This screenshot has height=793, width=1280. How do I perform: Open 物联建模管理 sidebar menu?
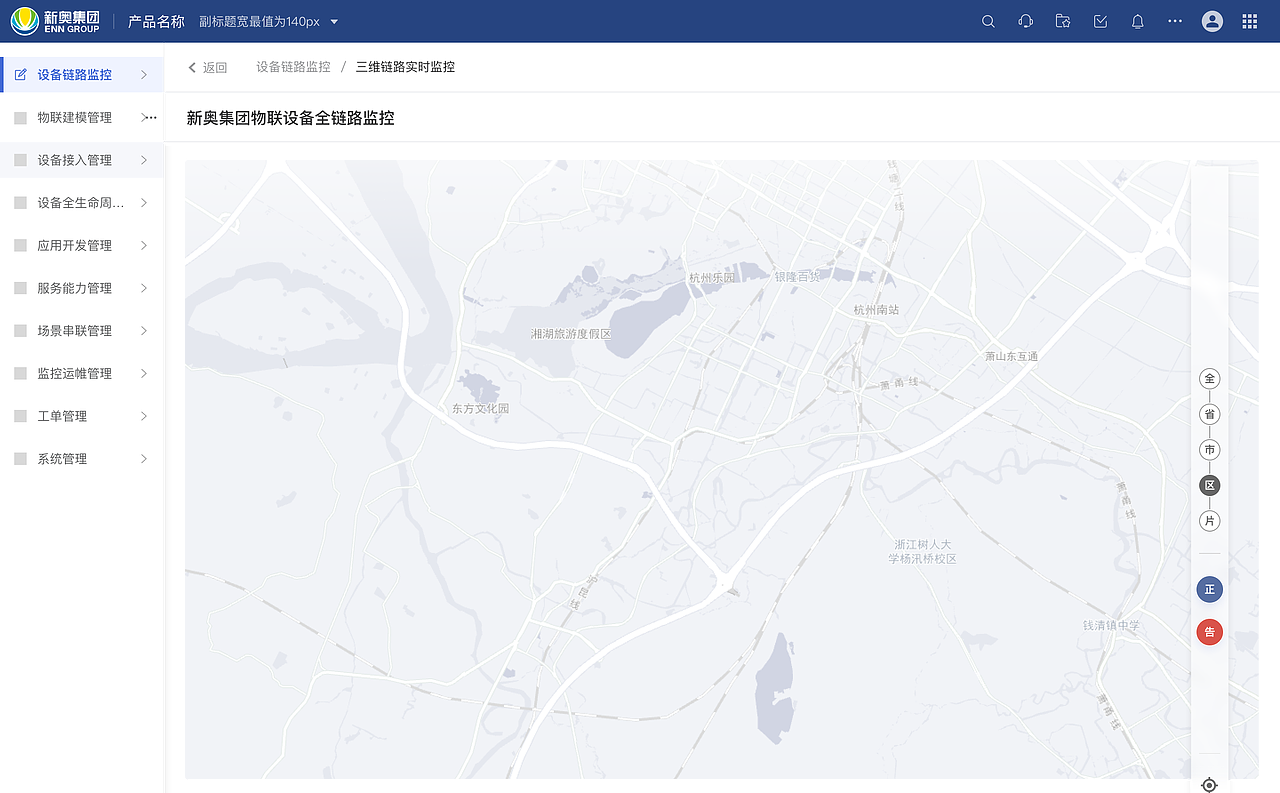[x=82, y=118]
